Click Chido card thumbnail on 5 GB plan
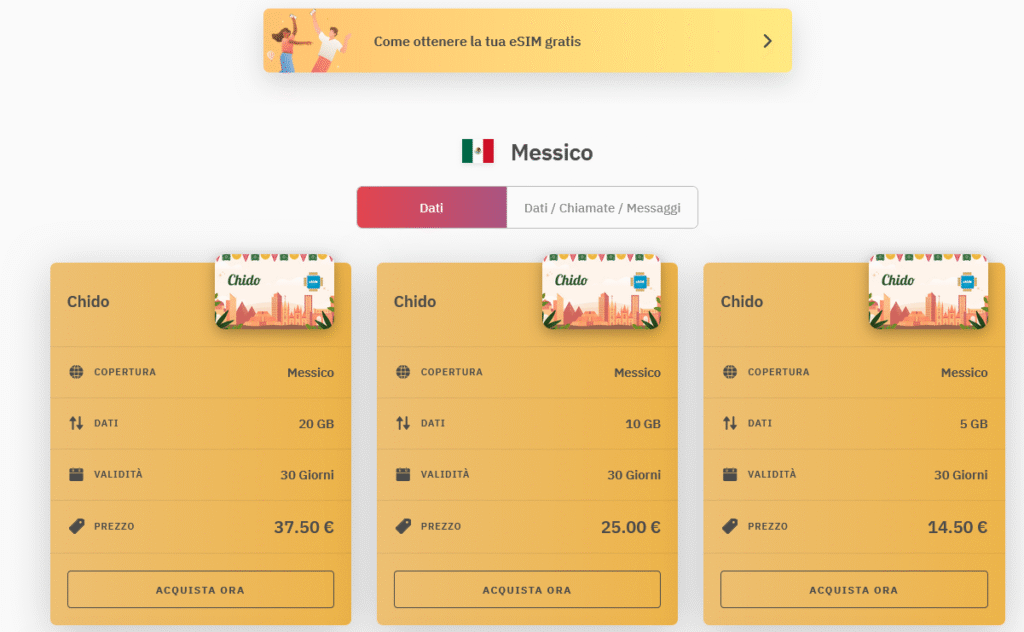Image resolution: width=1024 pixels, height=632 pixels. click(x=928, y=291)
